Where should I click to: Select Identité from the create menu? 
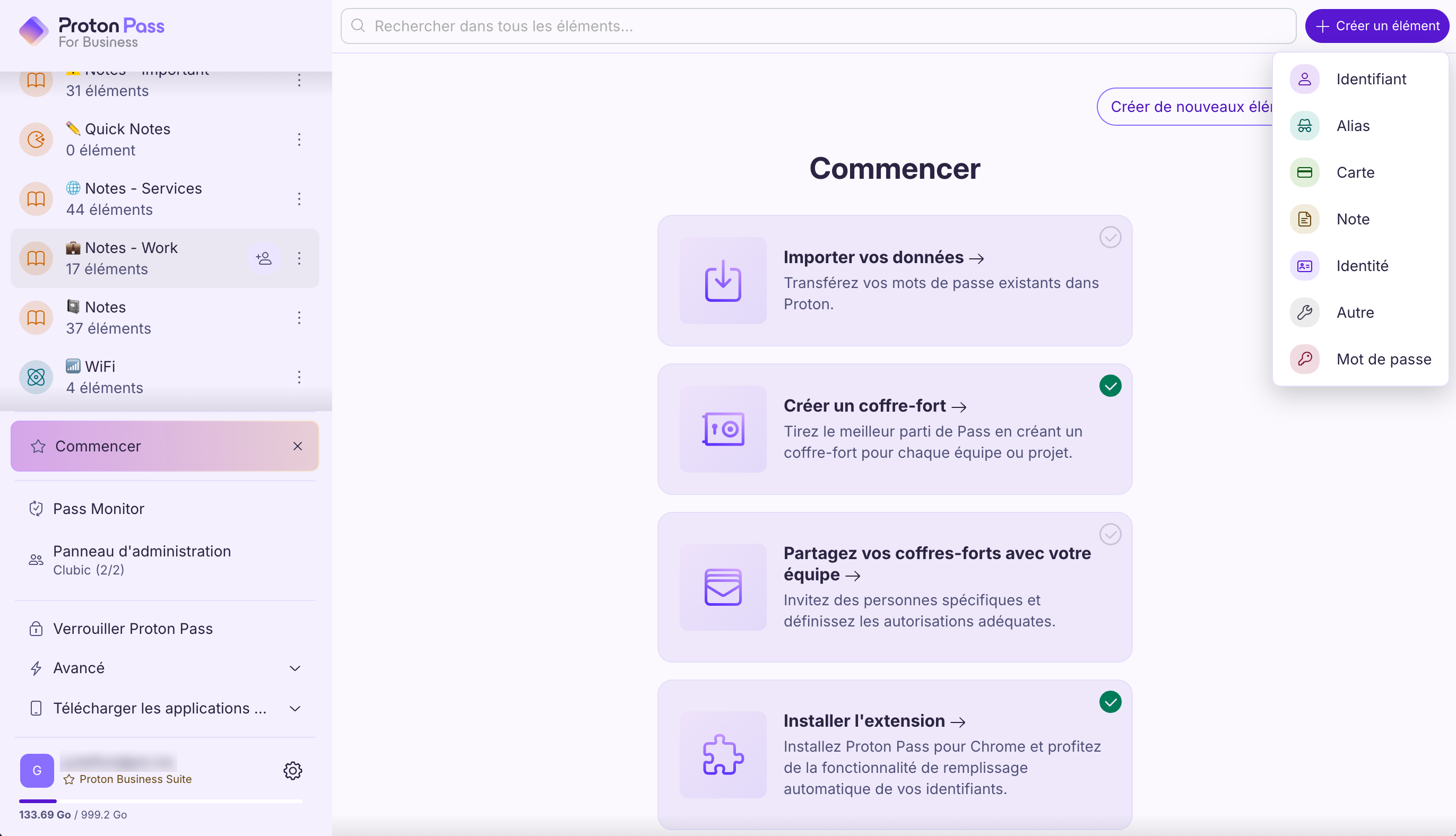(1360, 266)
